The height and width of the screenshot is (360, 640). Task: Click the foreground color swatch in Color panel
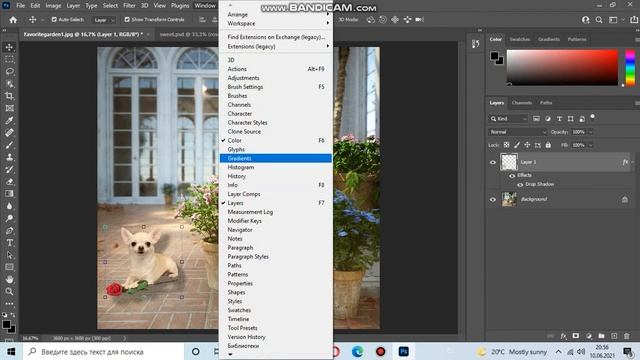point(494,56)
